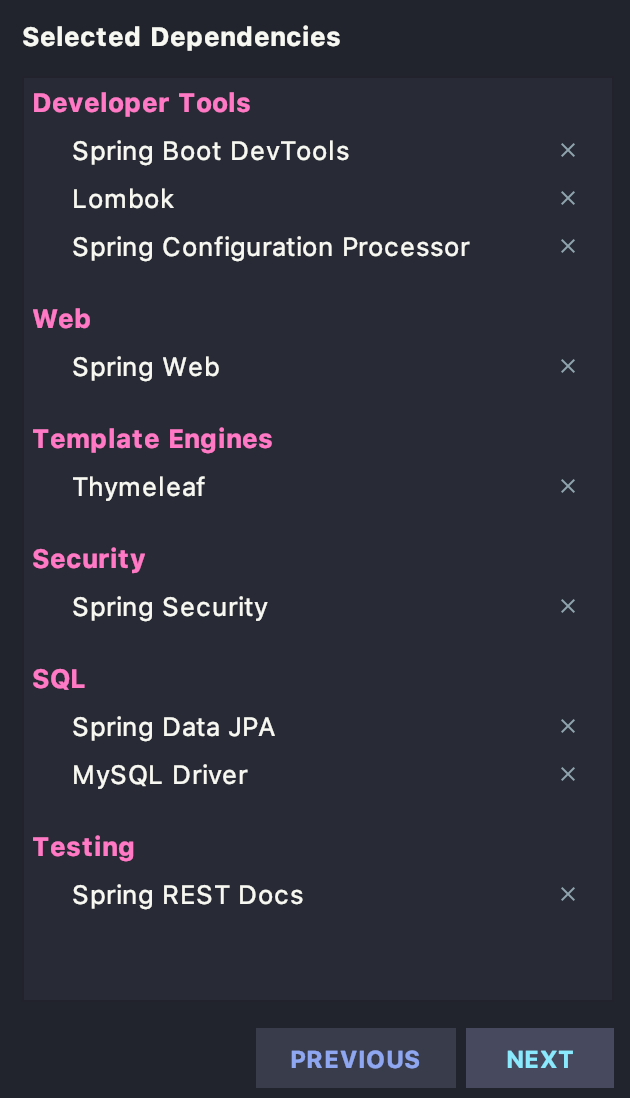Select the Lombok dependency entry
This screenshot has width=630, height=1098.
[123, 198]
